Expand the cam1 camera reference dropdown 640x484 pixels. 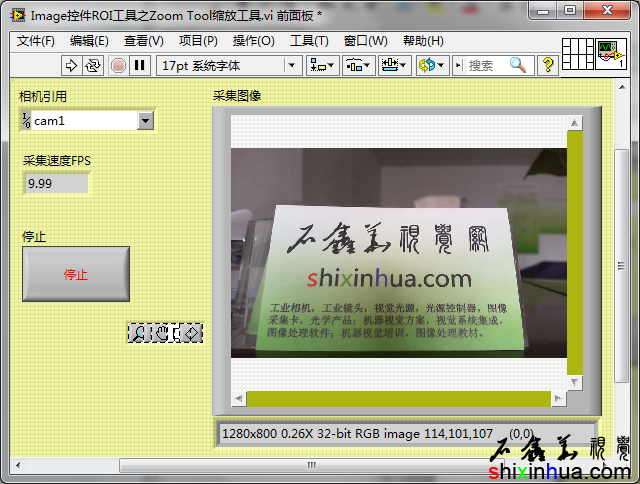point(145,121)
